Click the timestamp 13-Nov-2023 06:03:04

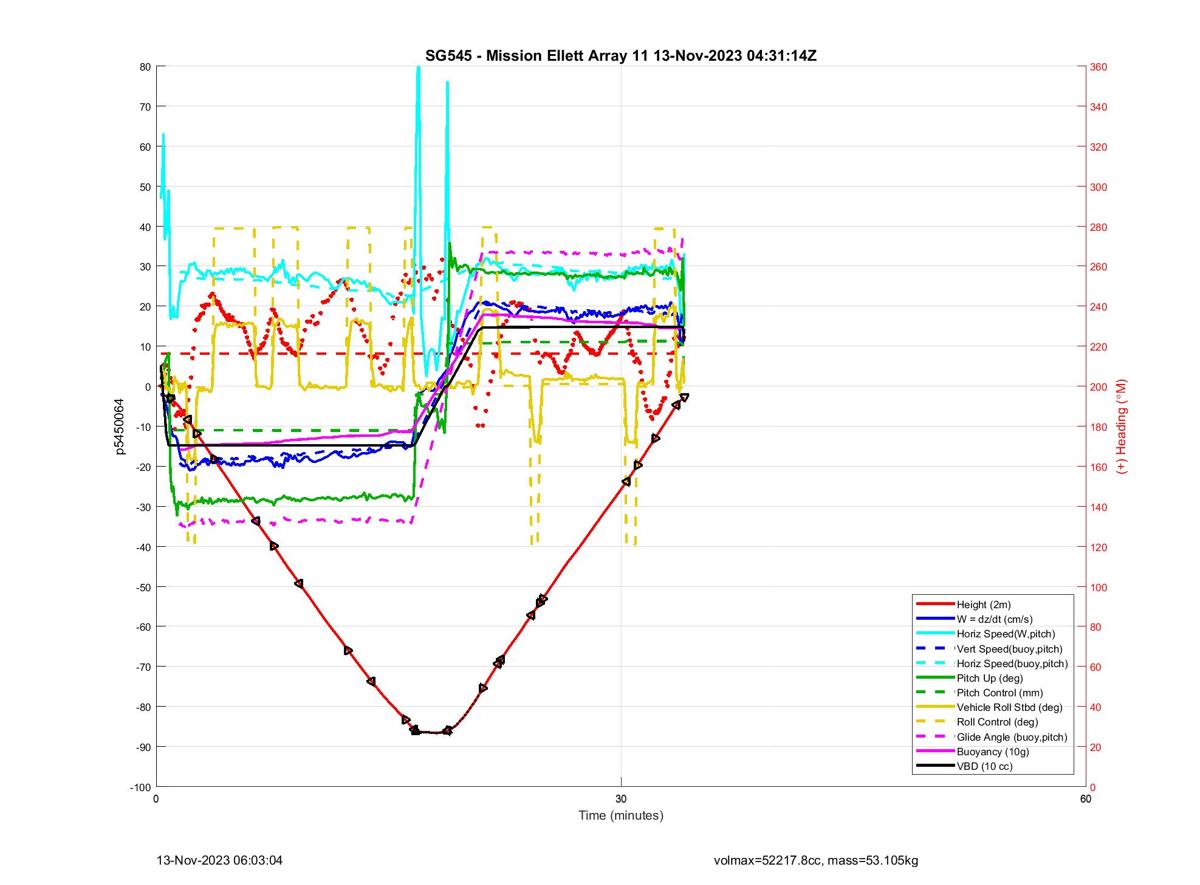[x=220, y=860]
